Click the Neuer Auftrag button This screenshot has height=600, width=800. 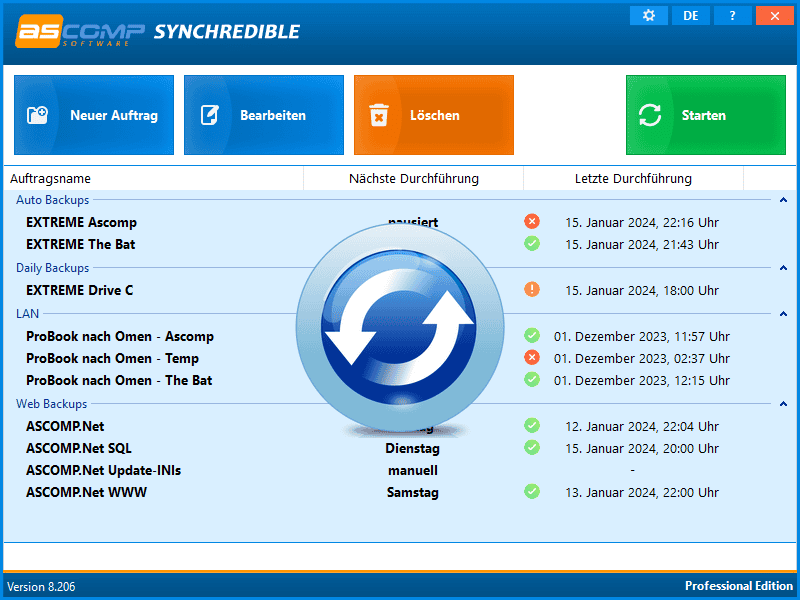[94, 115]
